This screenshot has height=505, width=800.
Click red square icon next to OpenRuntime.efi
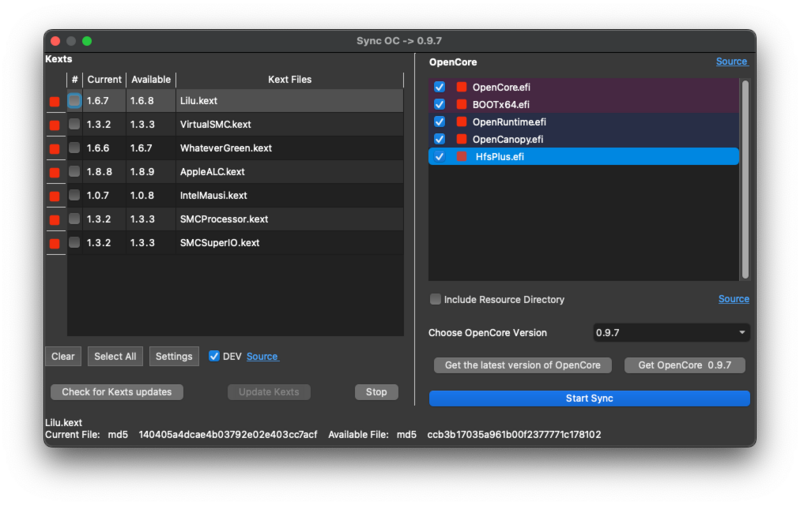462,121
